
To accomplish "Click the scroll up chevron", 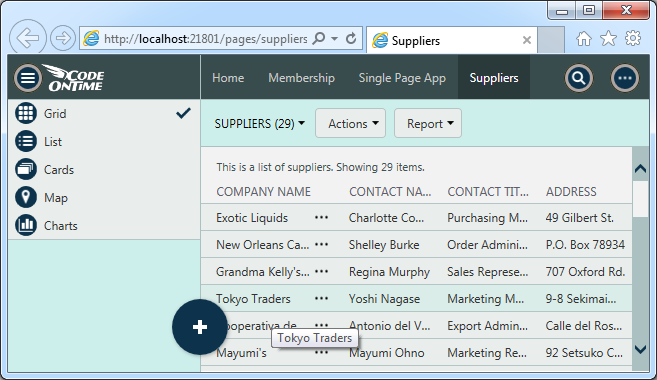I will pyautogui.click(x=640, y=169).
